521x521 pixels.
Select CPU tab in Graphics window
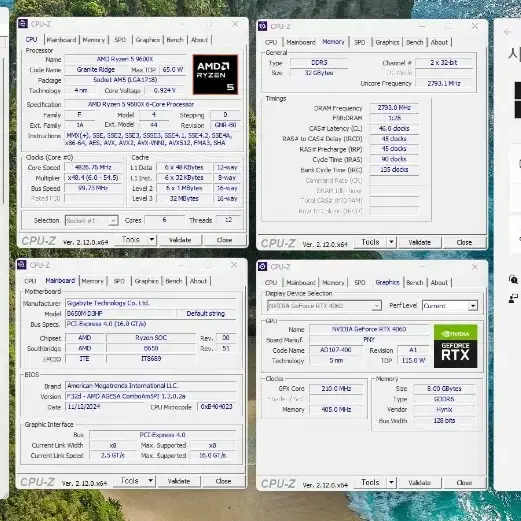pos(271,283)
